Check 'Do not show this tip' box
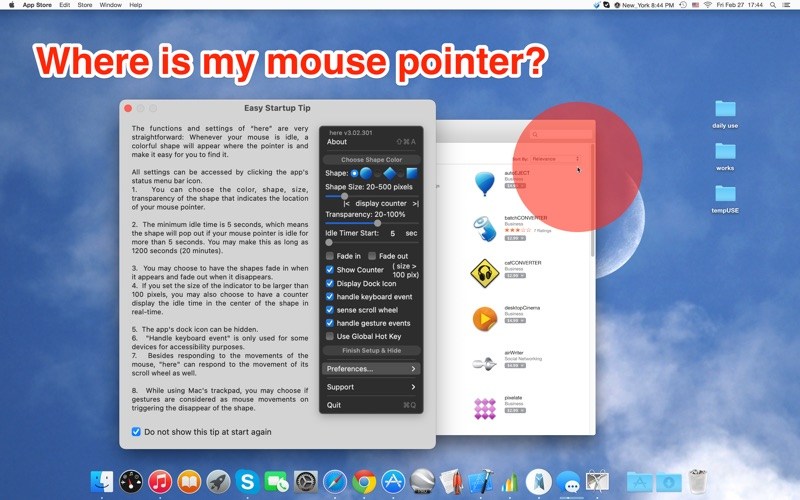Image resolution: width=800 pixels, height=500 pixels. tap(137, 432)
